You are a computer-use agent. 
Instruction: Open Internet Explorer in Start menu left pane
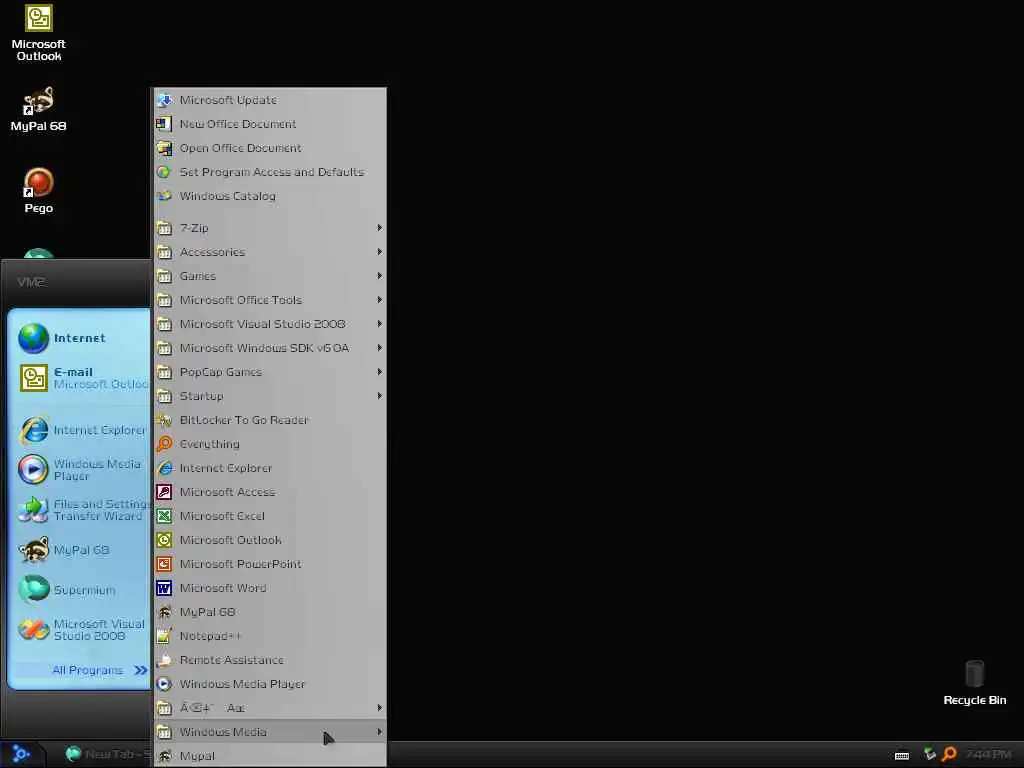pos(82,430)
